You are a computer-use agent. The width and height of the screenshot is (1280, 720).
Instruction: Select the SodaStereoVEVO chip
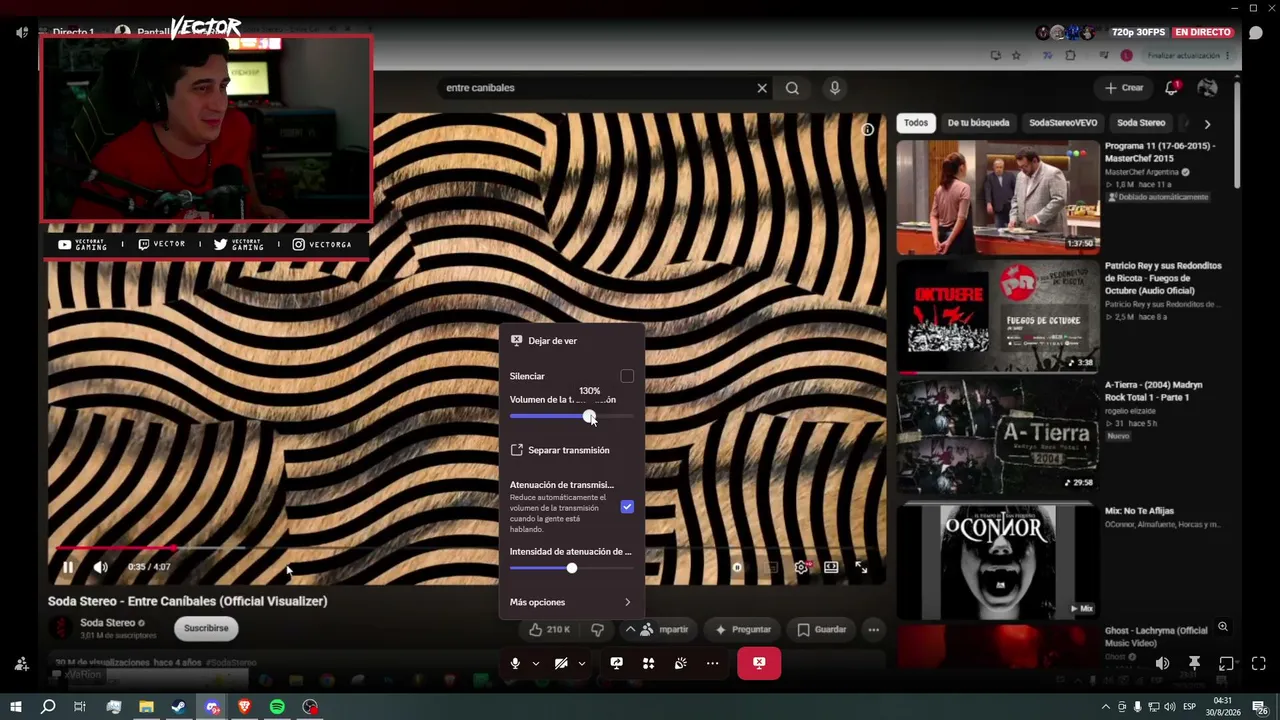tap(1063, 123)
